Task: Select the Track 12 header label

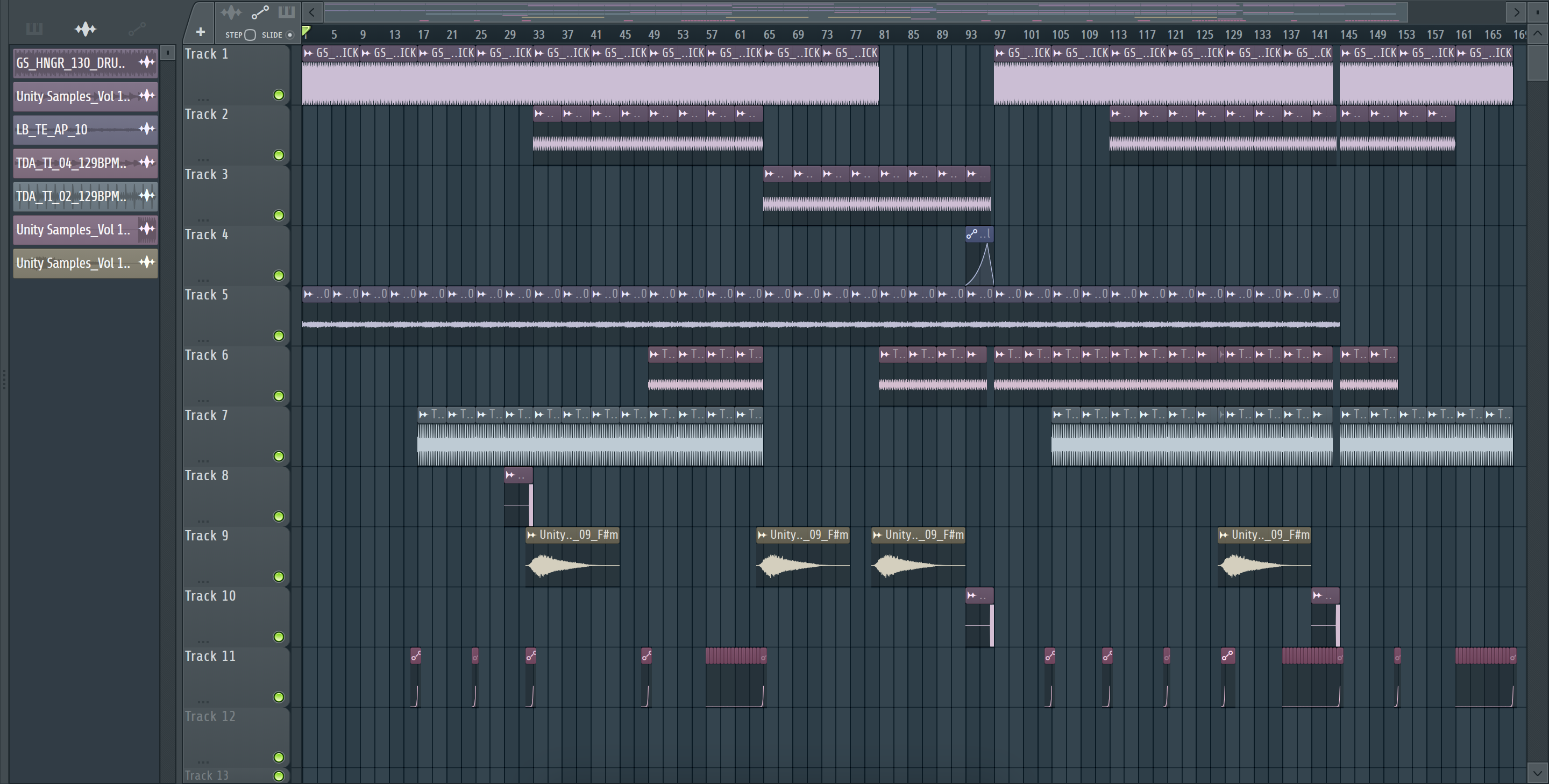Action: pos(210,717)
